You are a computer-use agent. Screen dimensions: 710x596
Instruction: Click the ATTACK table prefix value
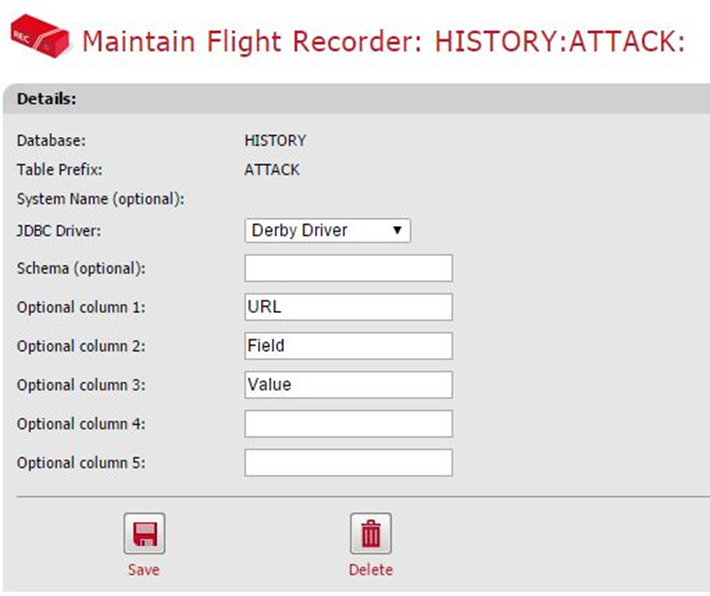[x=272, y=170]
